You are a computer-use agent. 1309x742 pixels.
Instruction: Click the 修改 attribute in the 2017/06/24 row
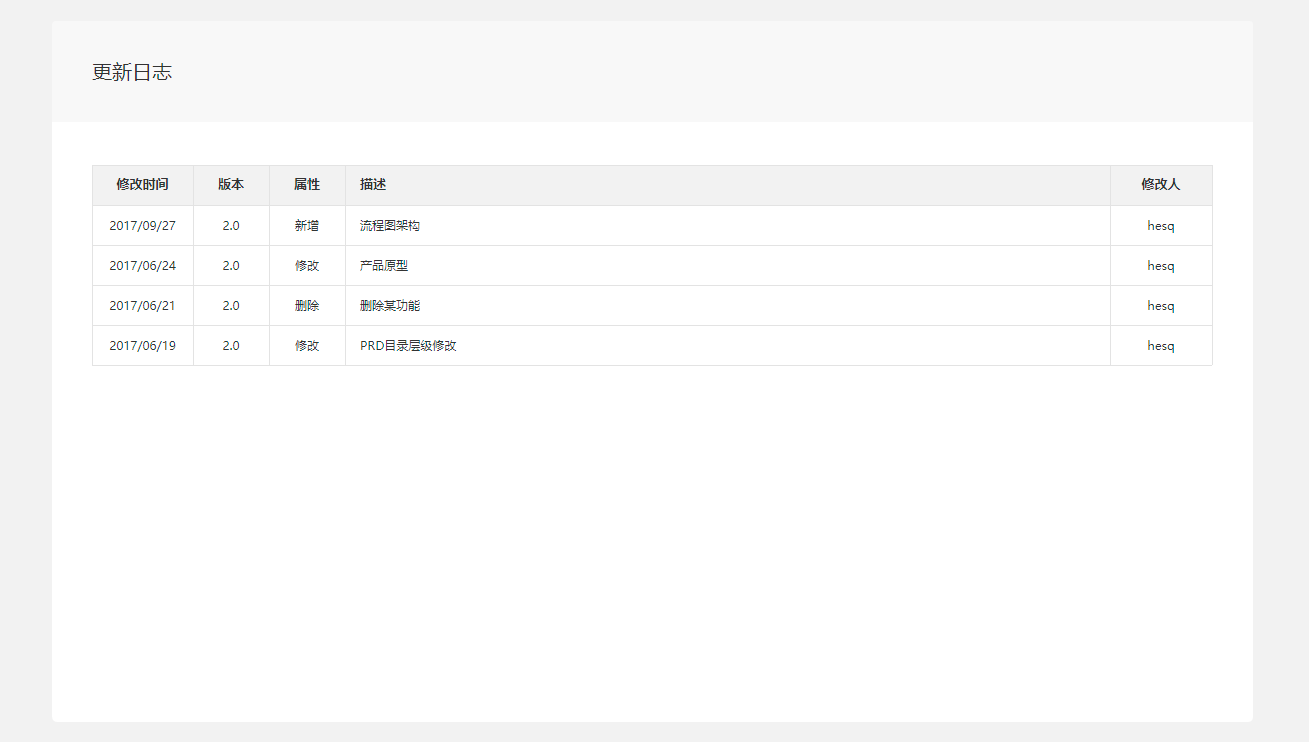pyautogui.click(x=307, y=266)
